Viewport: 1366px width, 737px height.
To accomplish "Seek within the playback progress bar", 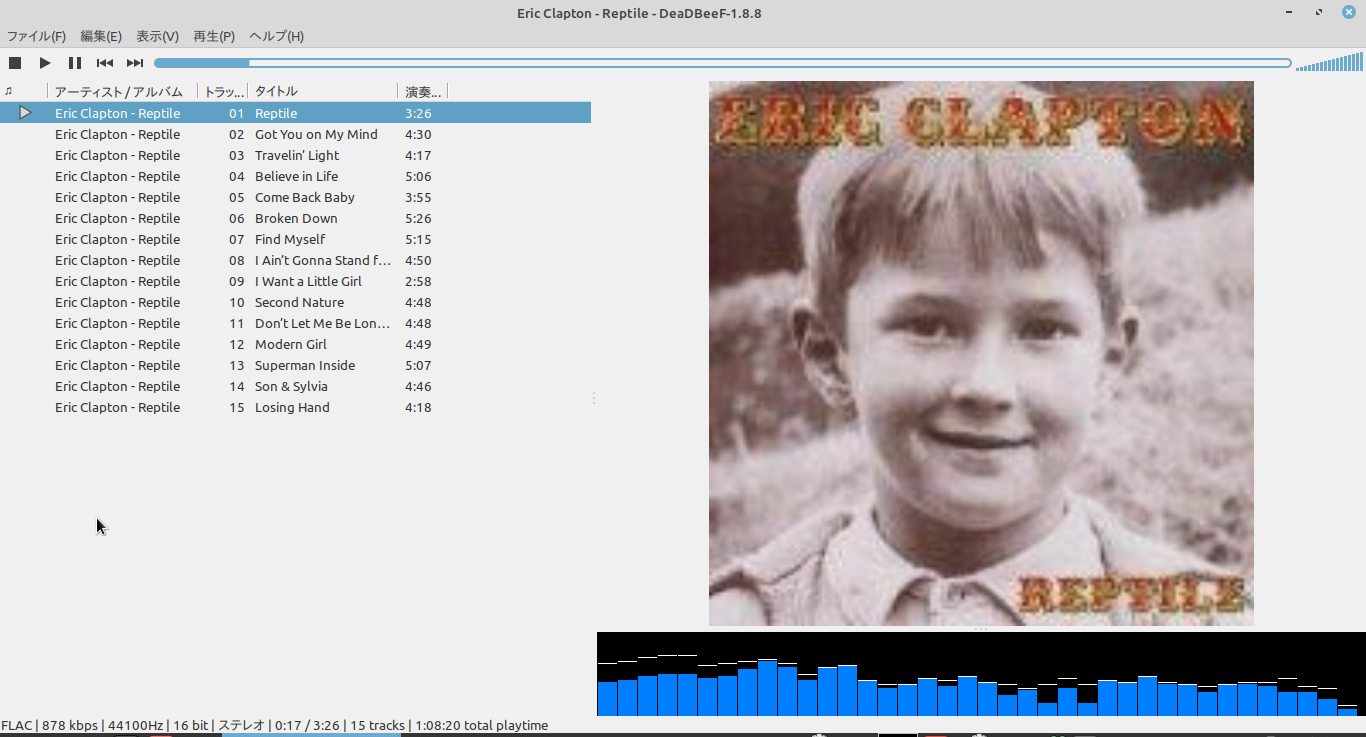I will click(x=720, y=63).
